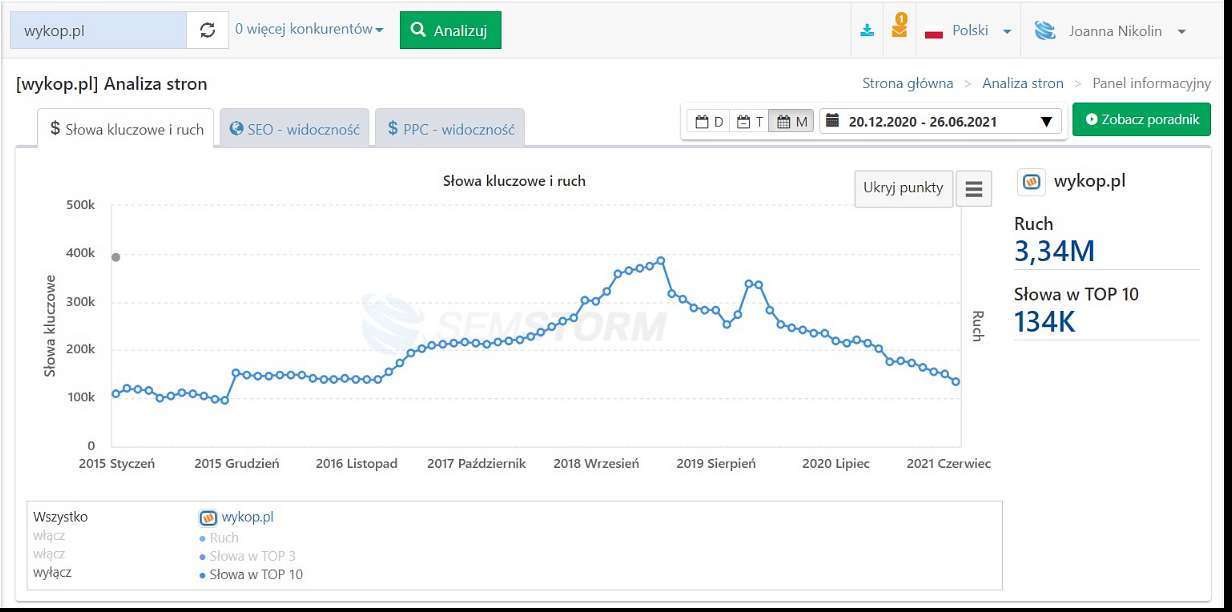1232x612 pixels.
Task: Expand the '0 więcej konkurentów' dropdown
Action: pos(309,30)
